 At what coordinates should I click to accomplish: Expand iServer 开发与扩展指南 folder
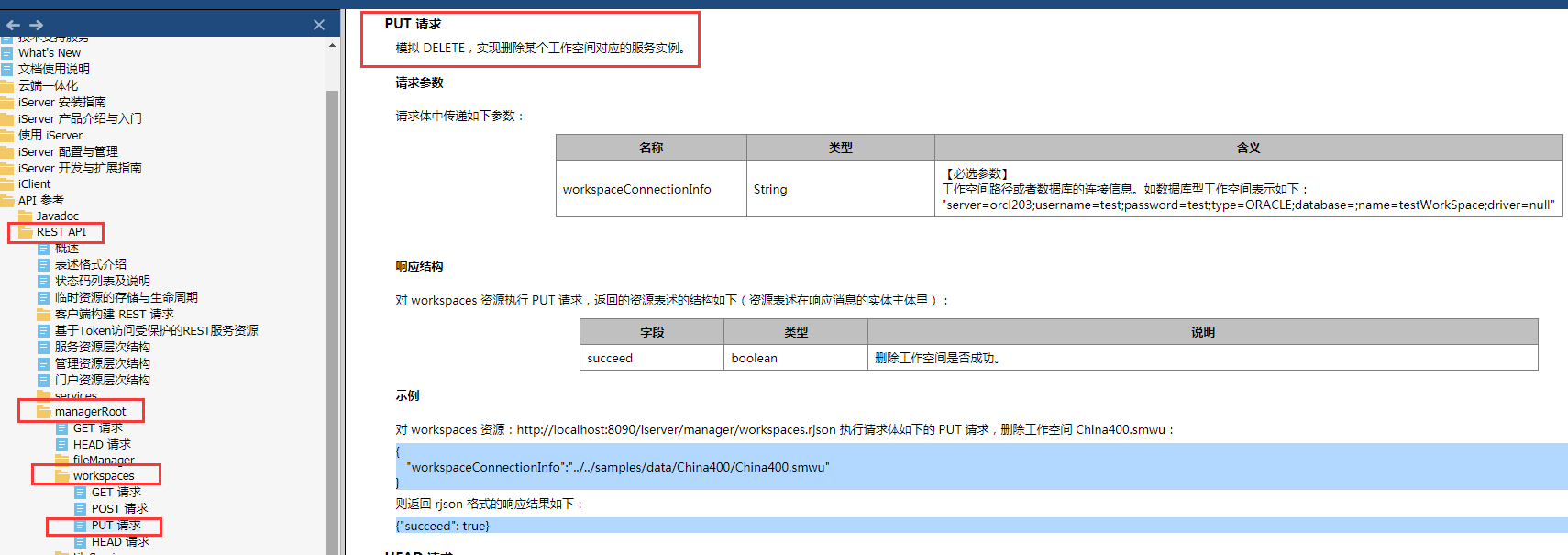pos(80,168)
